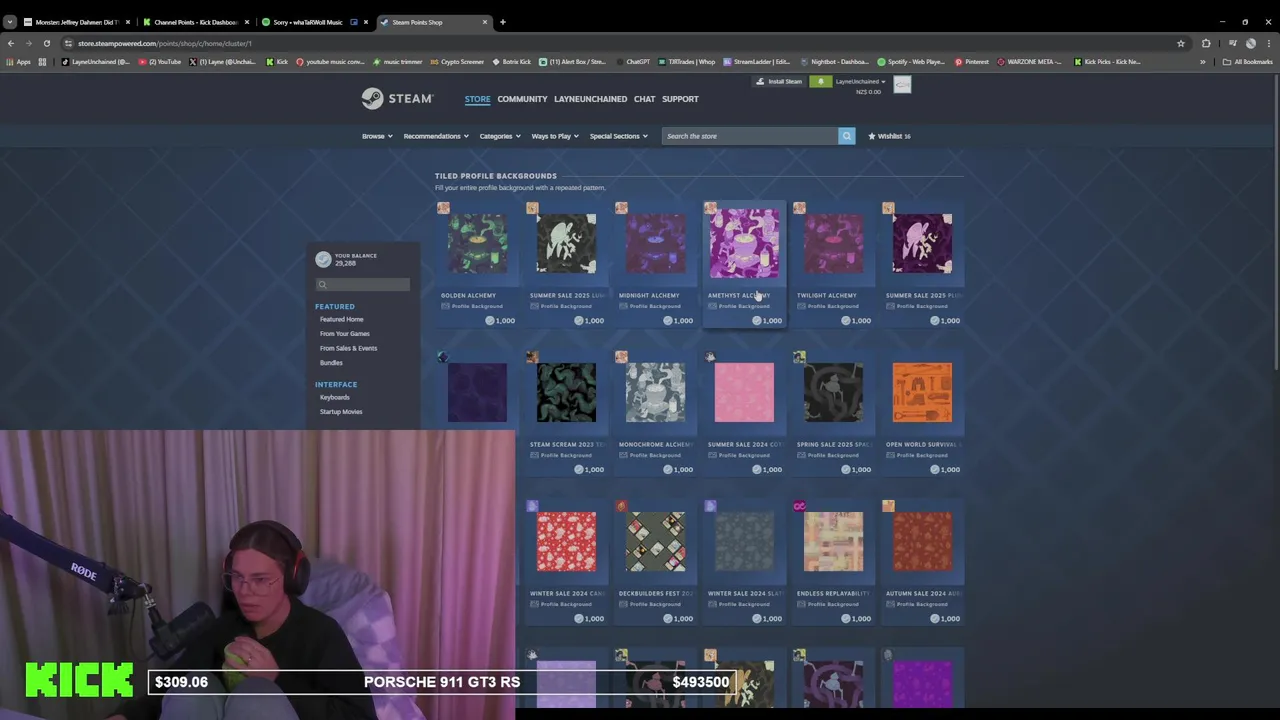Image resolution: width=1280 pixels, height=720 pixels.
Task: Select the Twilight Alchemy background thumbnail
Action: (x=833, y=243)
